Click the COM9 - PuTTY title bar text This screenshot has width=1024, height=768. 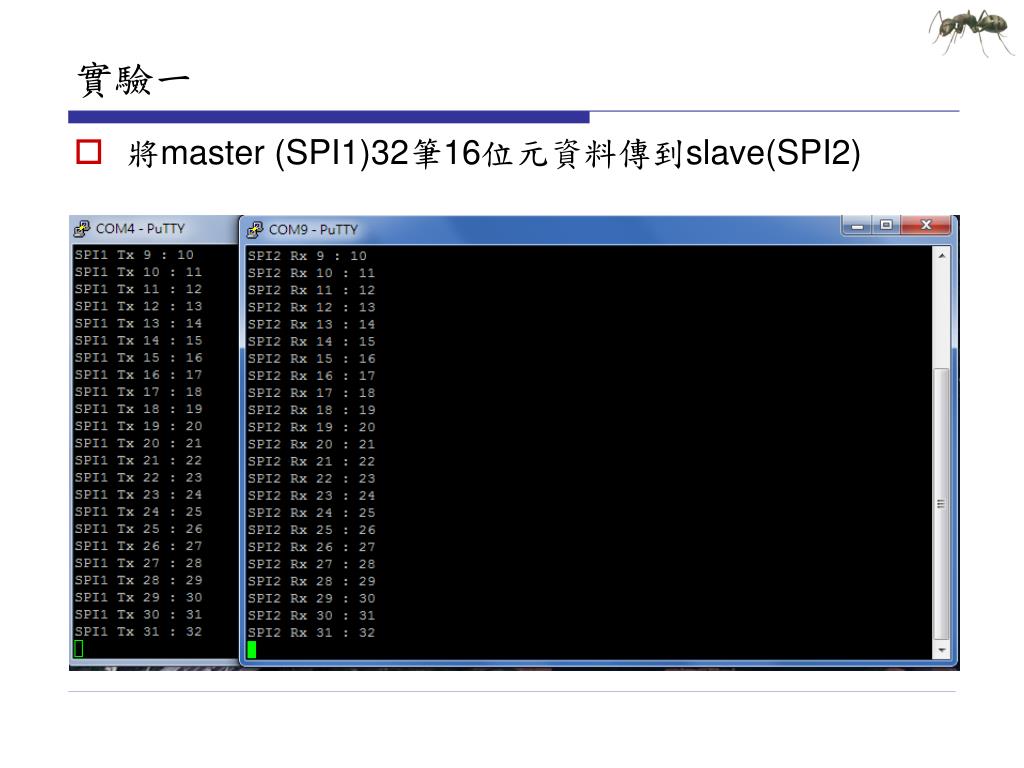pyautogui.click(x=313, y=230)
